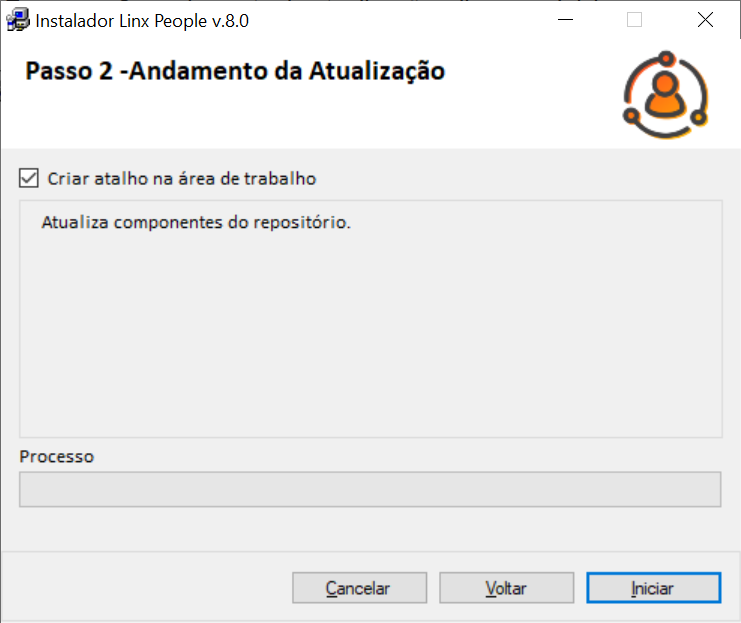Image resolution: width=741 pixels, height=623 pixels.
Task: Click the disabled maximize window button
Action: [x=634, y=20]
